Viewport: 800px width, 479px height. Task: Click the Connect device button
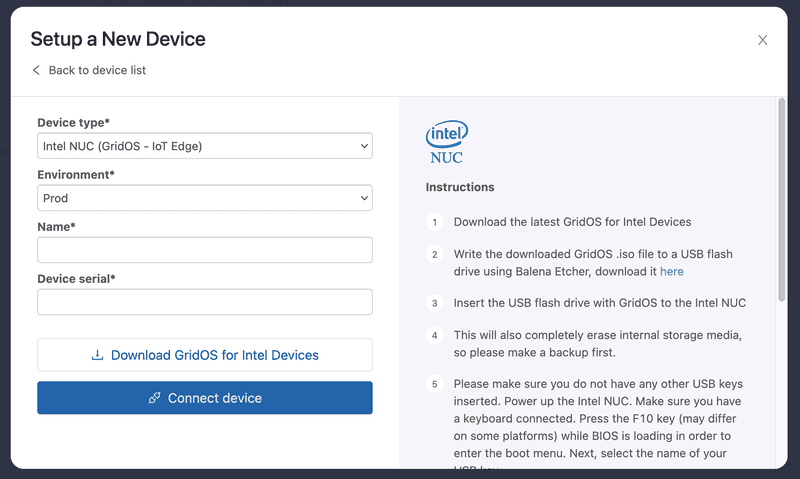point(205,397)
